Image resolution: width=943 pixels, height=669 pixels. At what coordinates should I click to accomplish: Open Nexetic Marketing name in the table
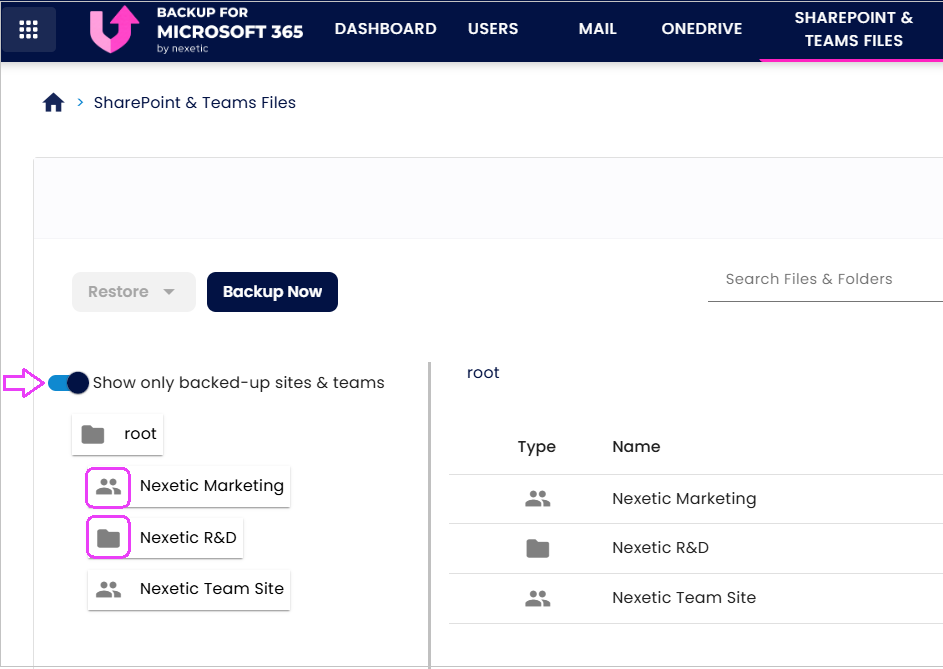[684, 499]
